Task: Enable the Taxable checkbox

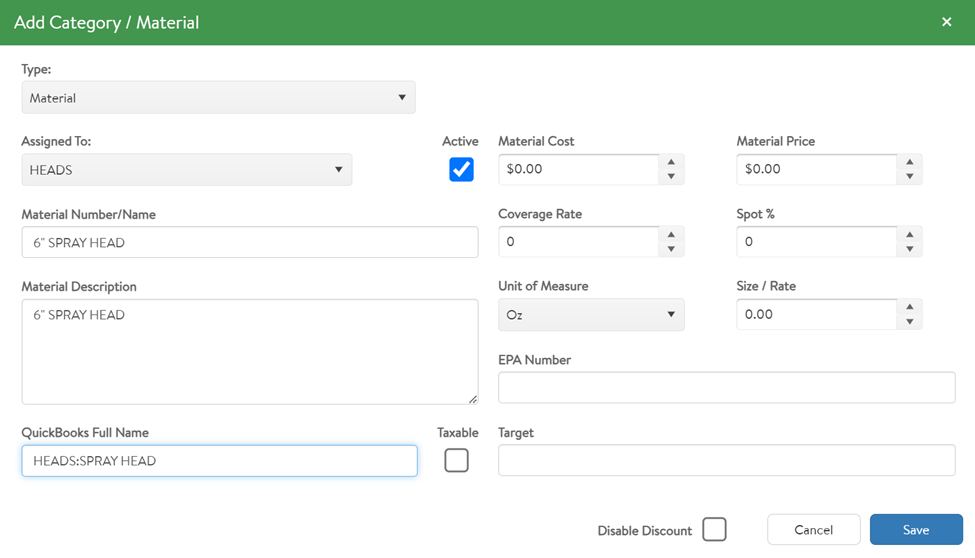Action: (456, 460)
